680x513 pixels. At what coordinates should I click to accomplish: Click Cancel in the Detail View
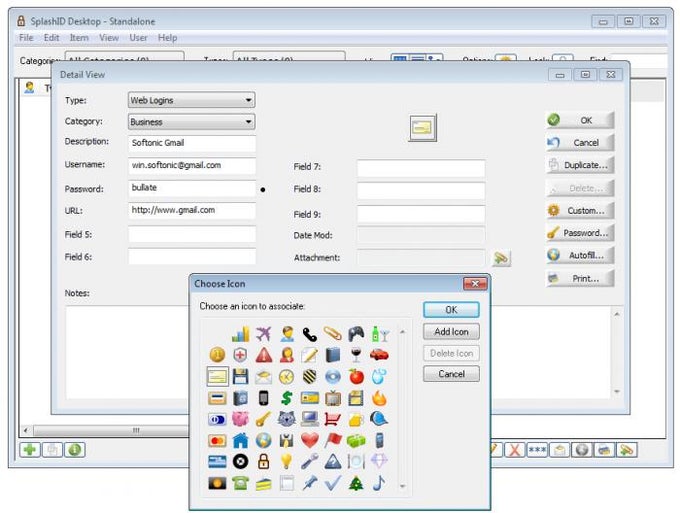[x=580, y=143]
